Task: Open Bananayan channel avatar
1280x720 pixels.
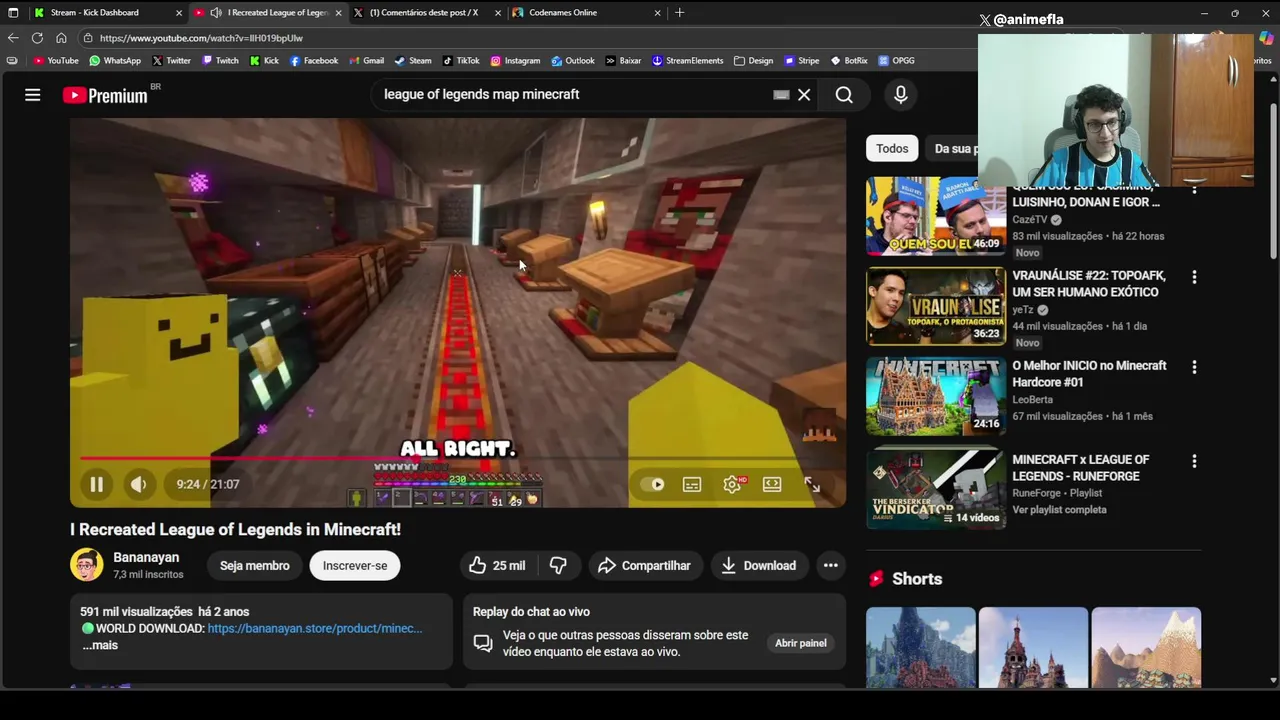Action: click(x=86, y=565)
